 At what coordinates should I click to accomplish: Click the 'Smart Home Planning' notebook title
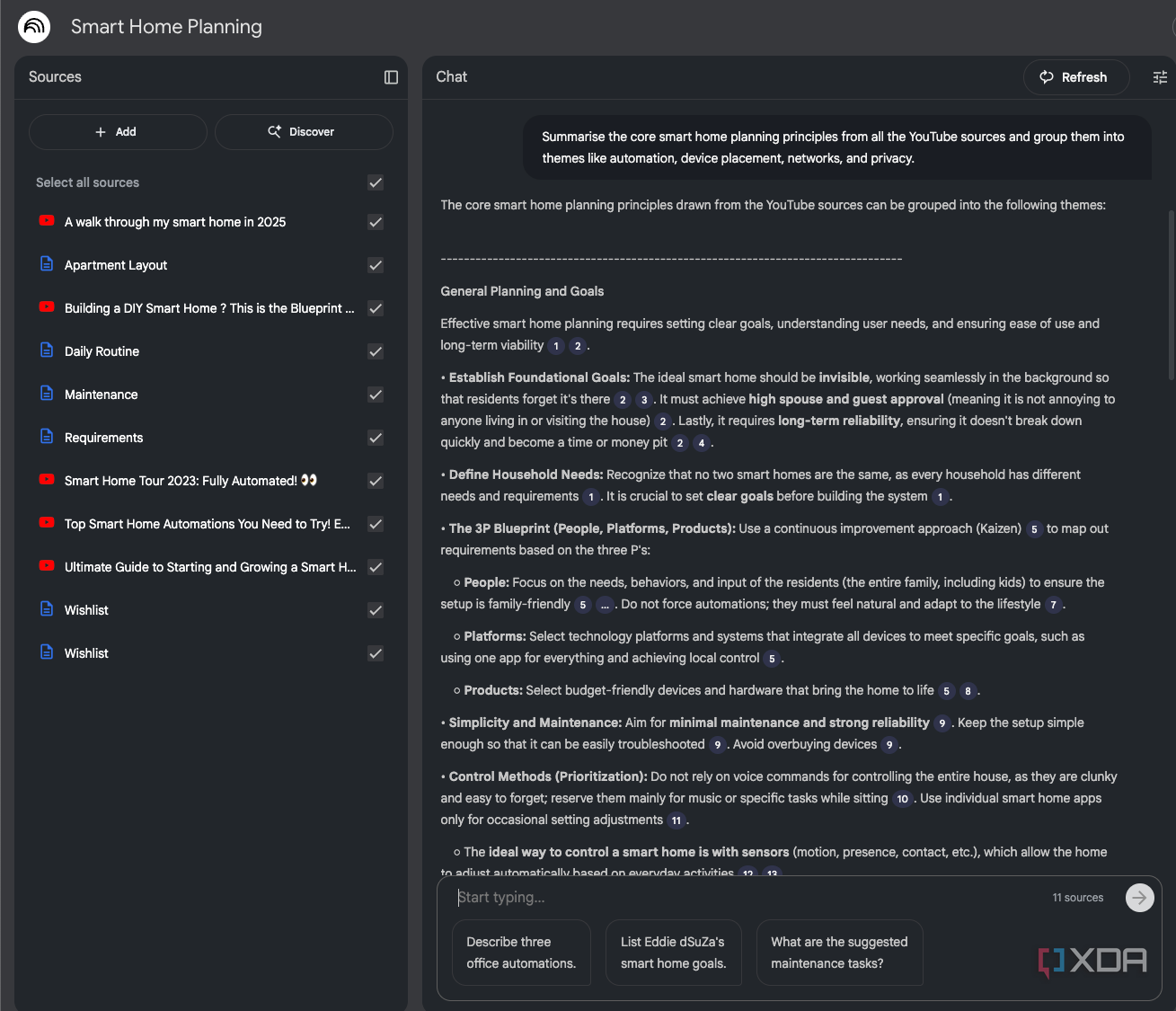[166, 27]
